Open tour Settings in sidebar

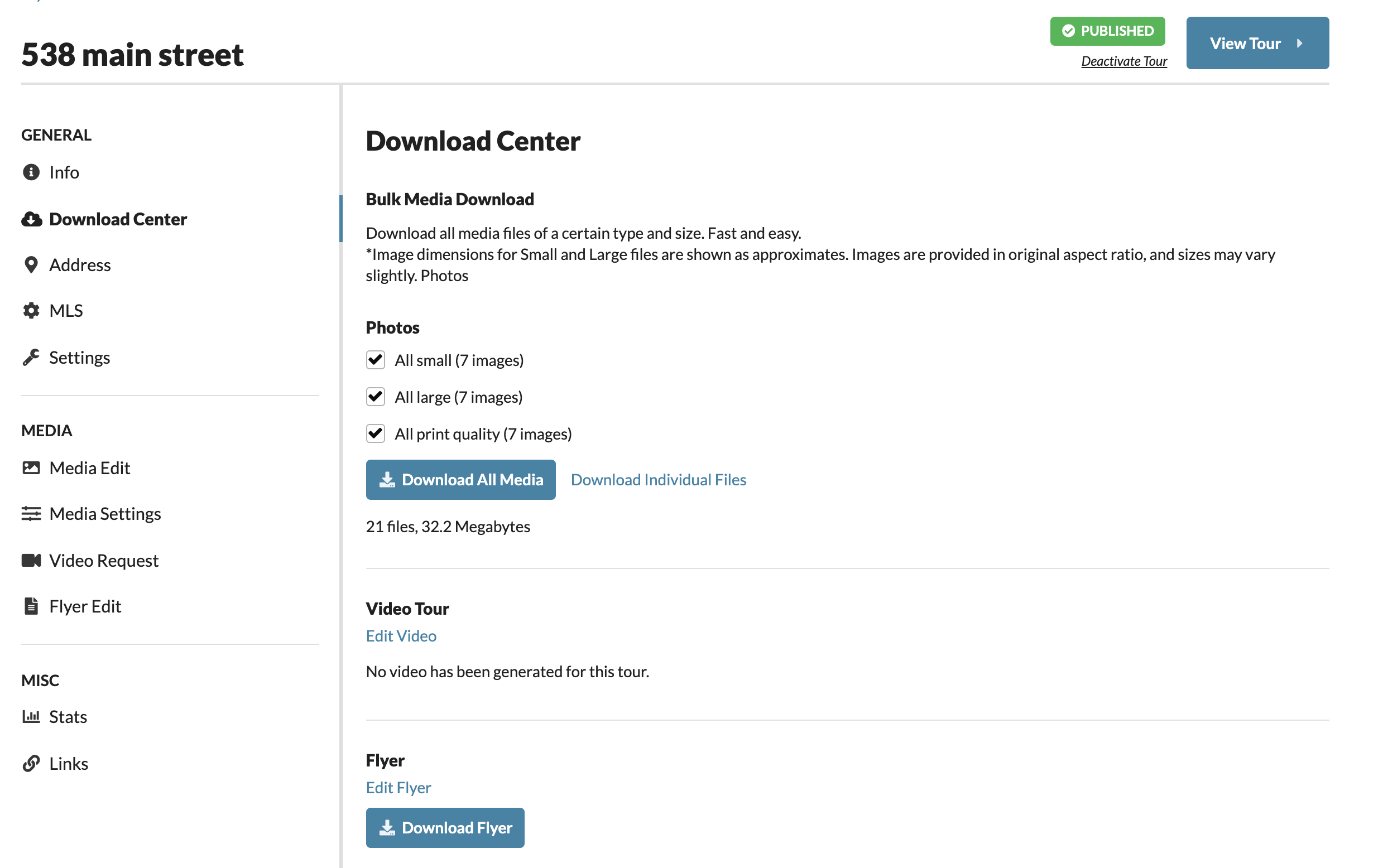point(79,357)
